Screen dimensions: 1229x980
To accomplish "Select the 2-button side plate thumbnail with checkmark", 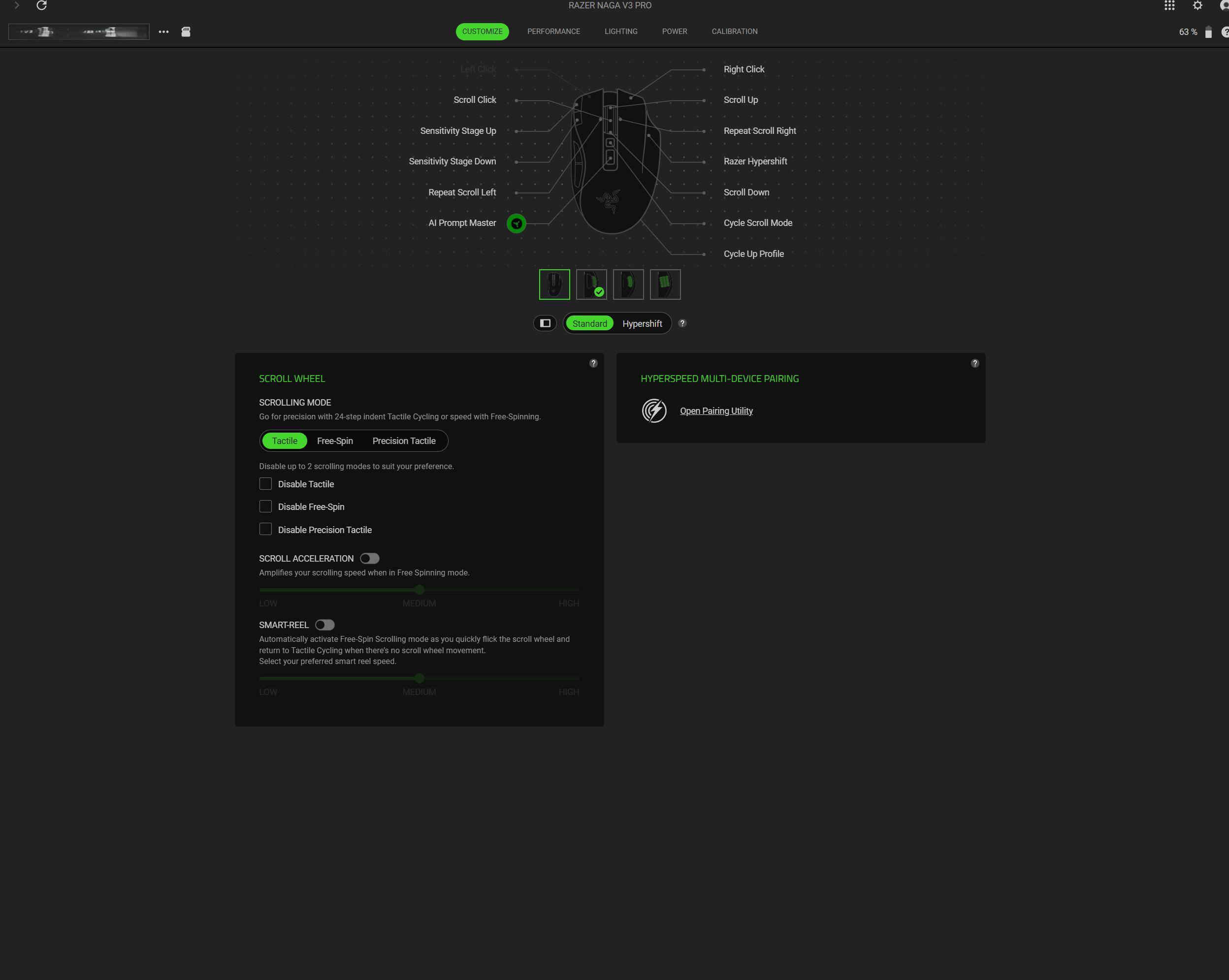I will tap(591, 285).
